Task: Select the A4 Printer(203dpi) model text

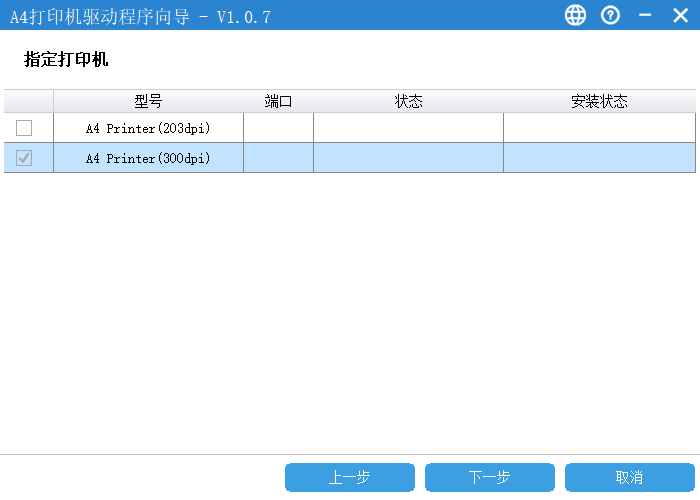Action: click(148, 129)
